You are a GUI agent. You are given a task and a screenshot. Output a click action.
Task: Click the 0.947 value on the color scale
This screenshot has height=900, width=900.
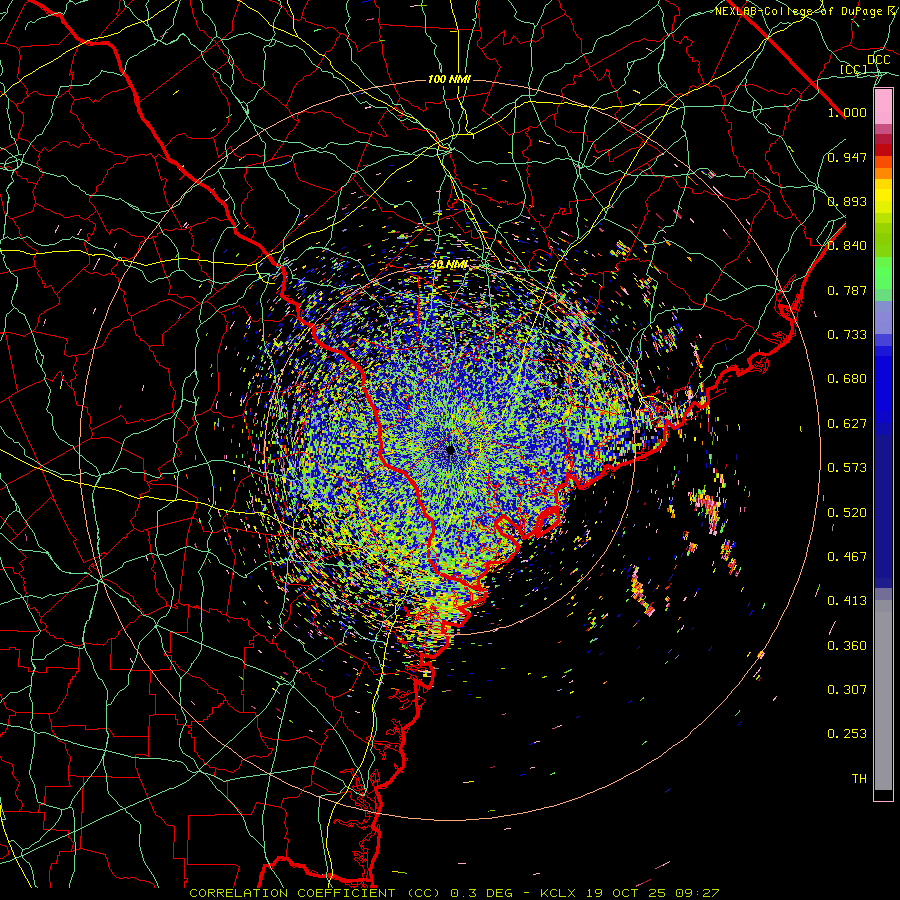click(847, 157)
